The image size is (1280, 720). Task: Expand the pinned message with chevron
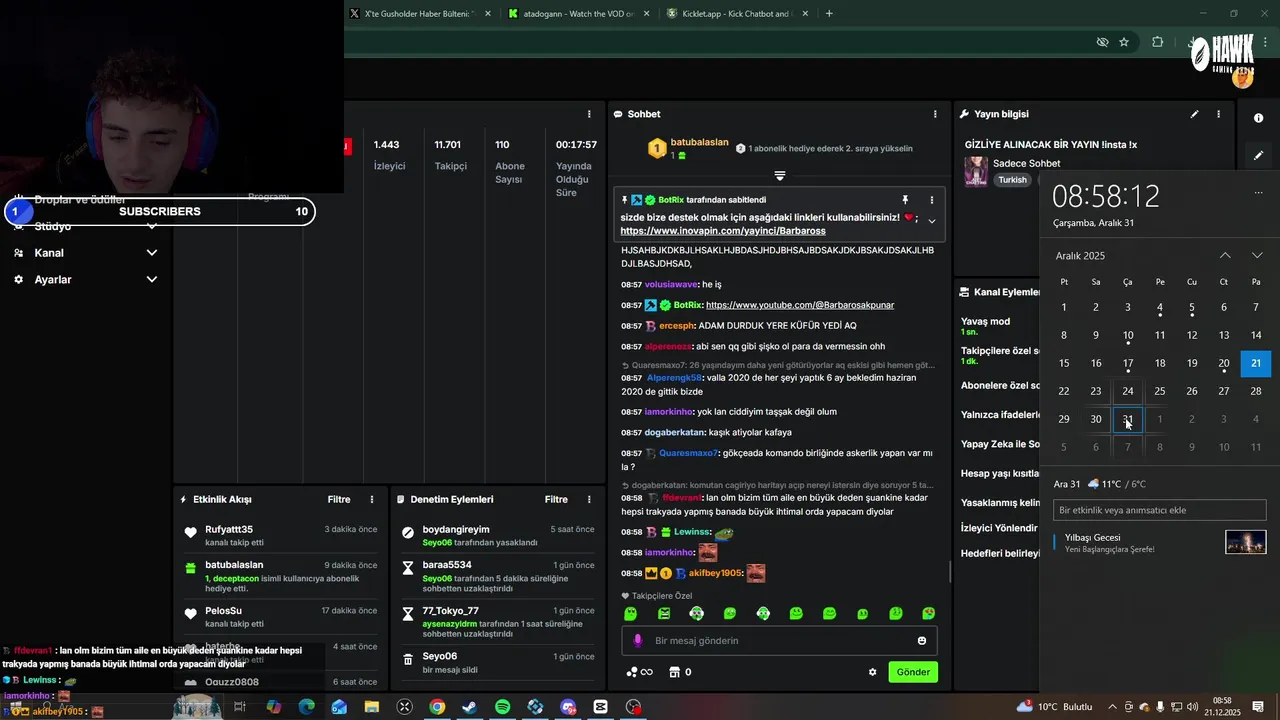pyautogui.click(x=931, y=221)
